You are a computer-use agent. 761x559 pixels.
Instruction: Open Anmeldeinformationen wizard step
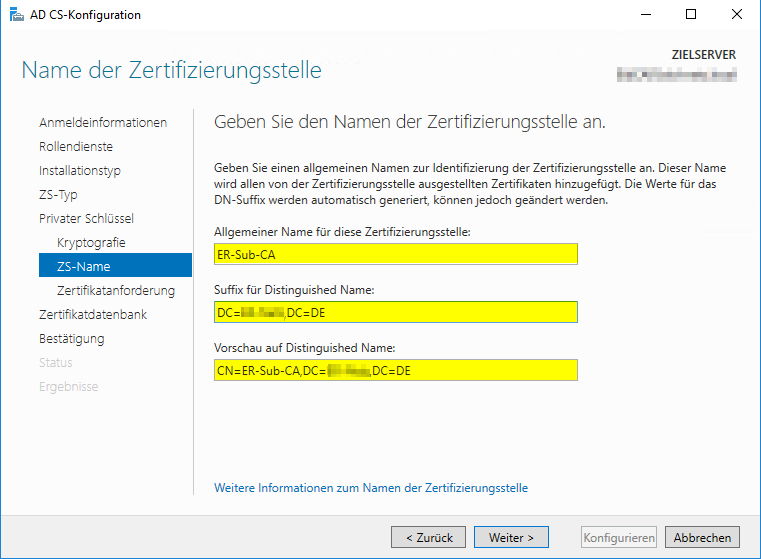[x=103, y=123]
